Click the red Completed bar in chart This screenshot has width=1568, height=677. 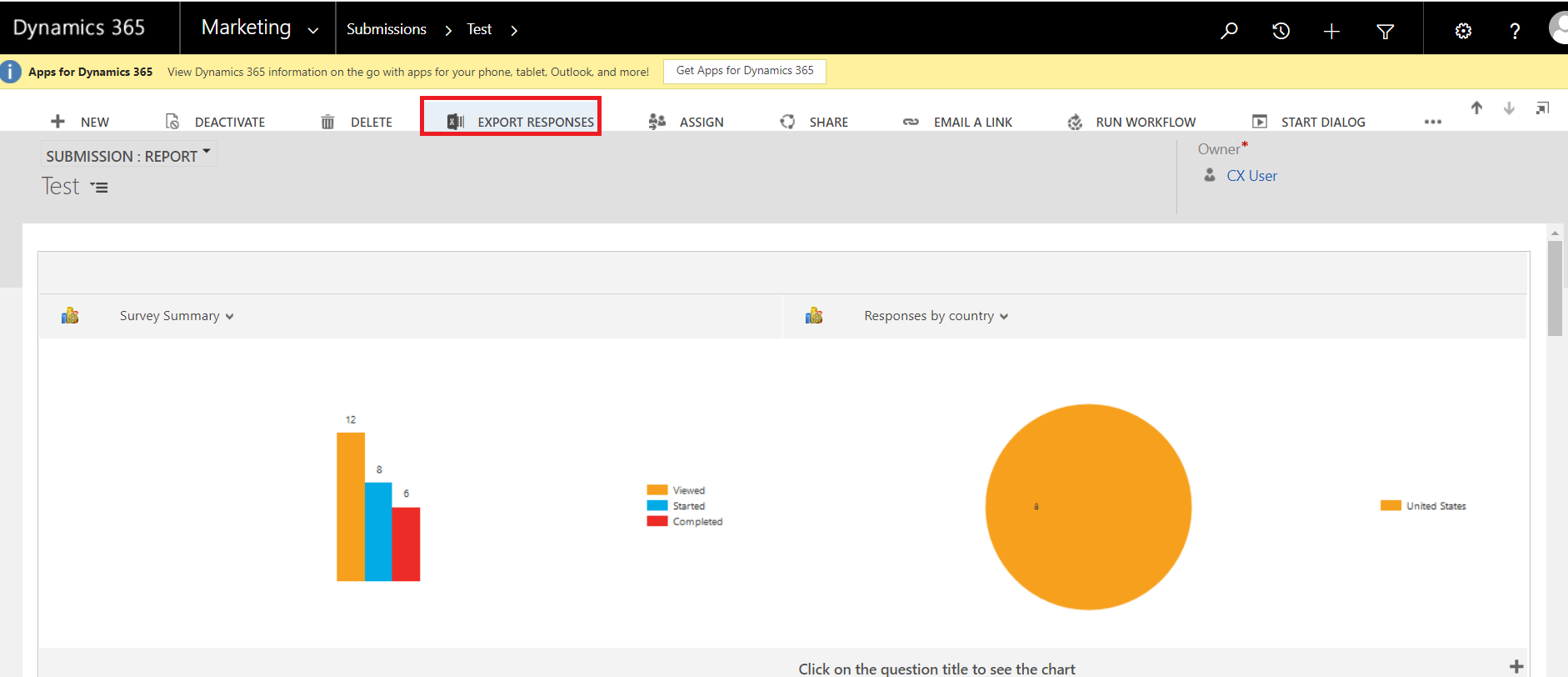(406, 544)
